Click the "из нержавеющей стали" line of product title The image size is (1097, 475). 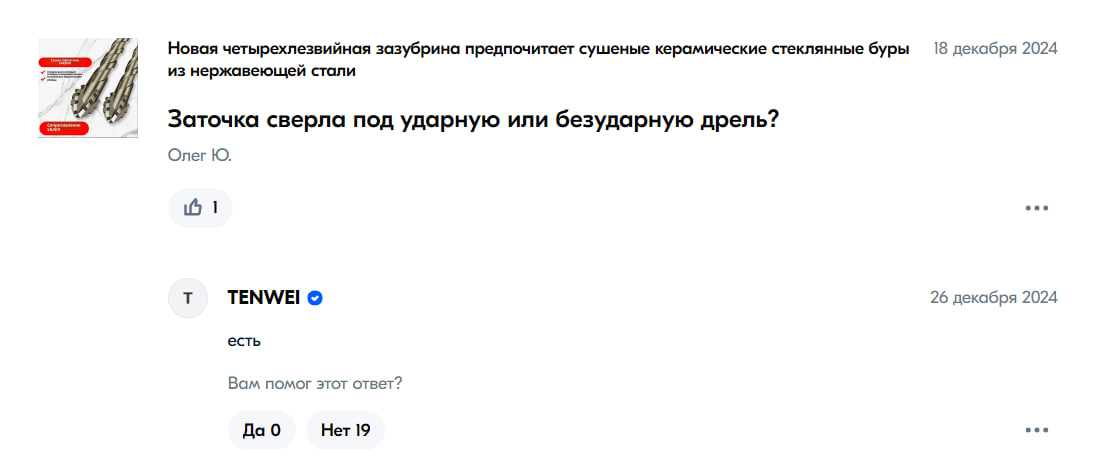tap(262, 71)
